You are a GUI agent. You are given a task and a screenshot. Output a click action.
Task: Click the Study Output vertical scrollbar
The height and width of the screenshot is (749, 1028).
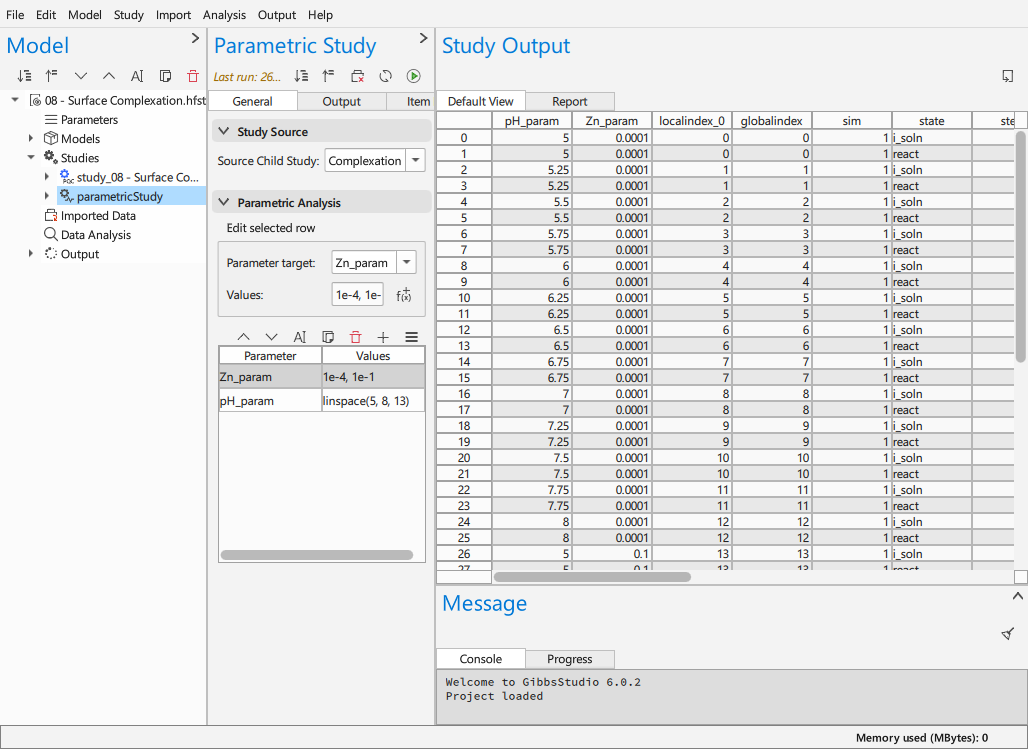click(1020, 246)
